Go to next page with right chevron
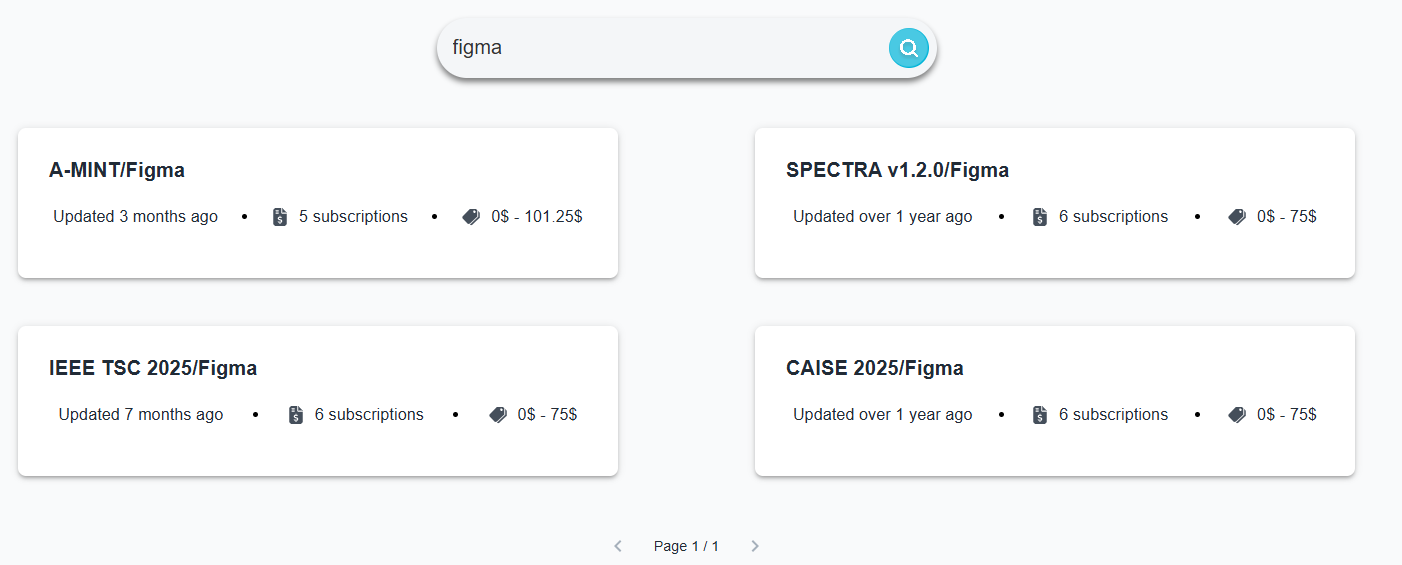 click(755, 546)
